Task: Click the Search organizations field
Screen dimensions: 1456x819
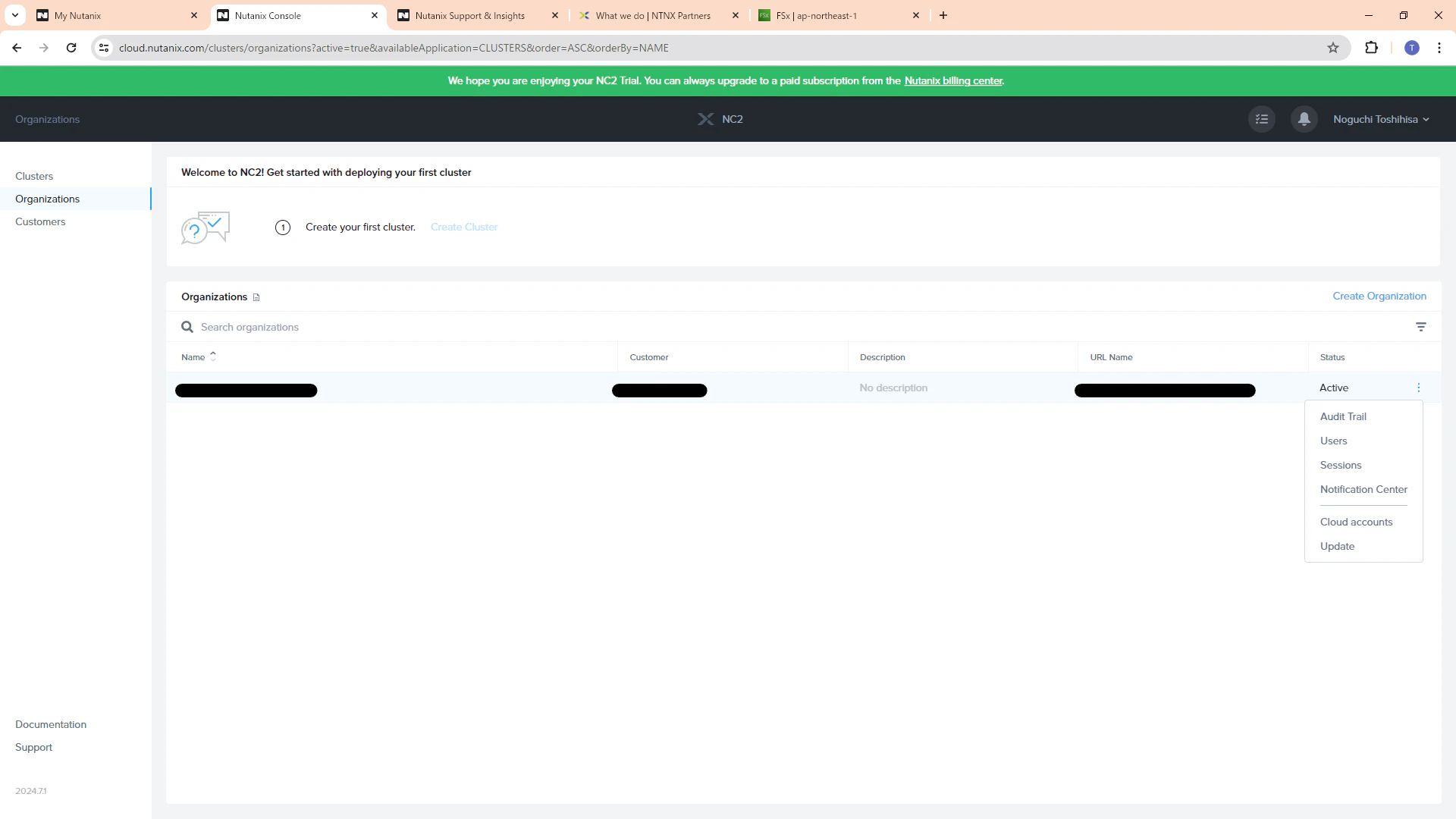Action: (796, 327)
